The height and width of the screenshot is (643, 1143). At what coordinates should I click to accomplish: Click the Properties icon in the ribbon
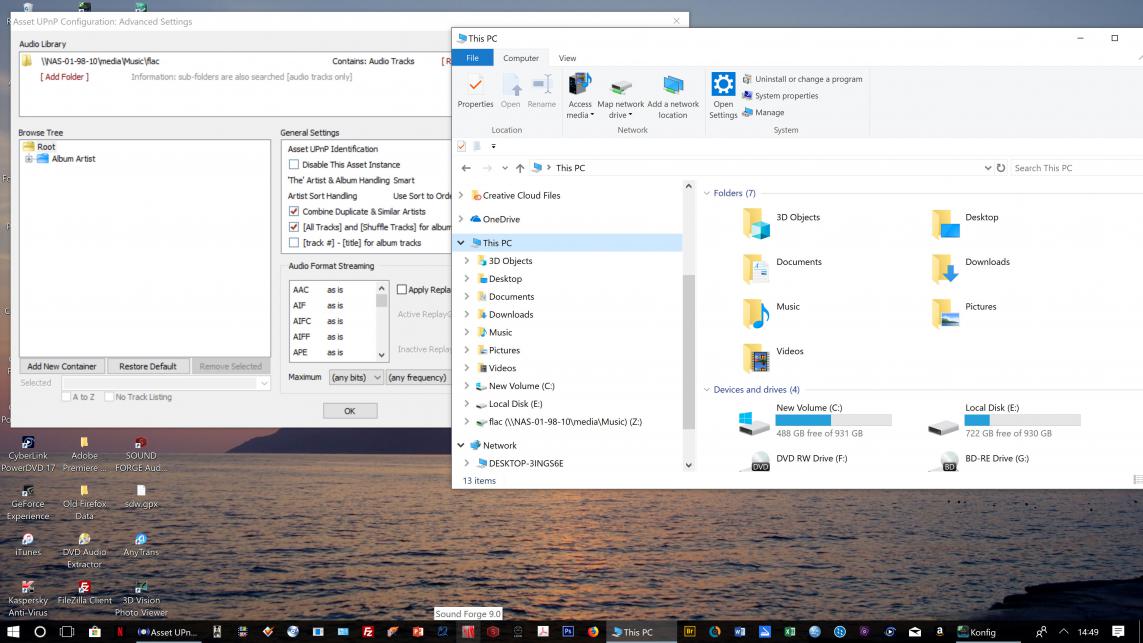pyautogui.click(x=475, y=86)
